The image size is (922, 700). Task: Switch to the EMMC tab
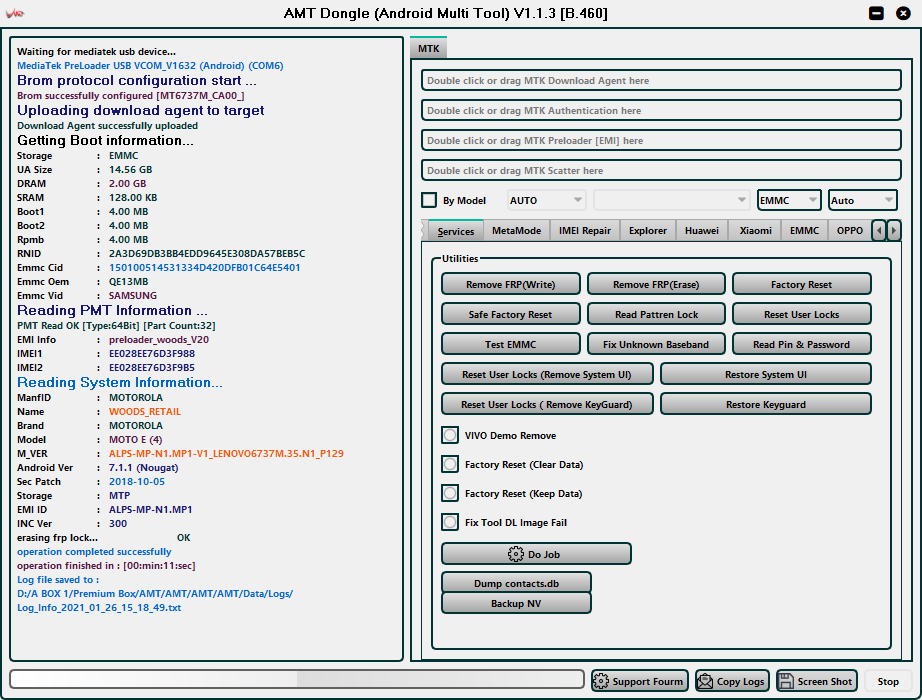[x=804, y=231]
